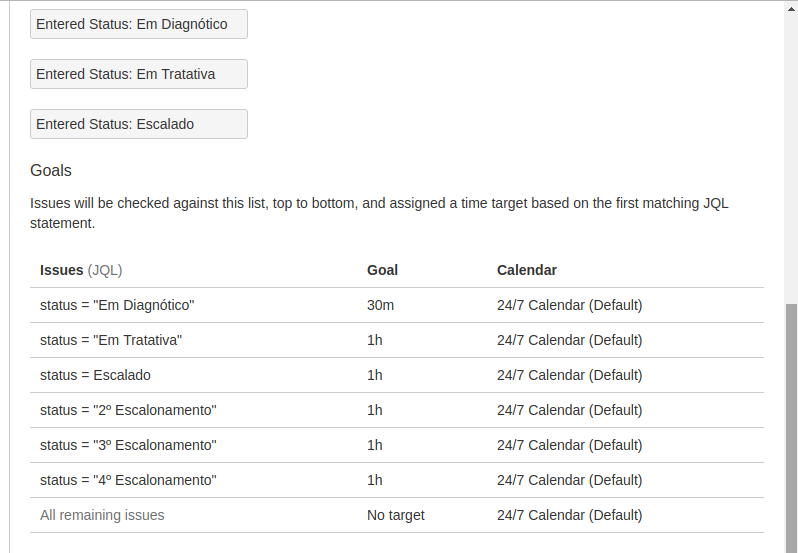Viewport: 798px width, 553px height.
Task: Select the All remaining issues row
Action: (x=396, y=515)
